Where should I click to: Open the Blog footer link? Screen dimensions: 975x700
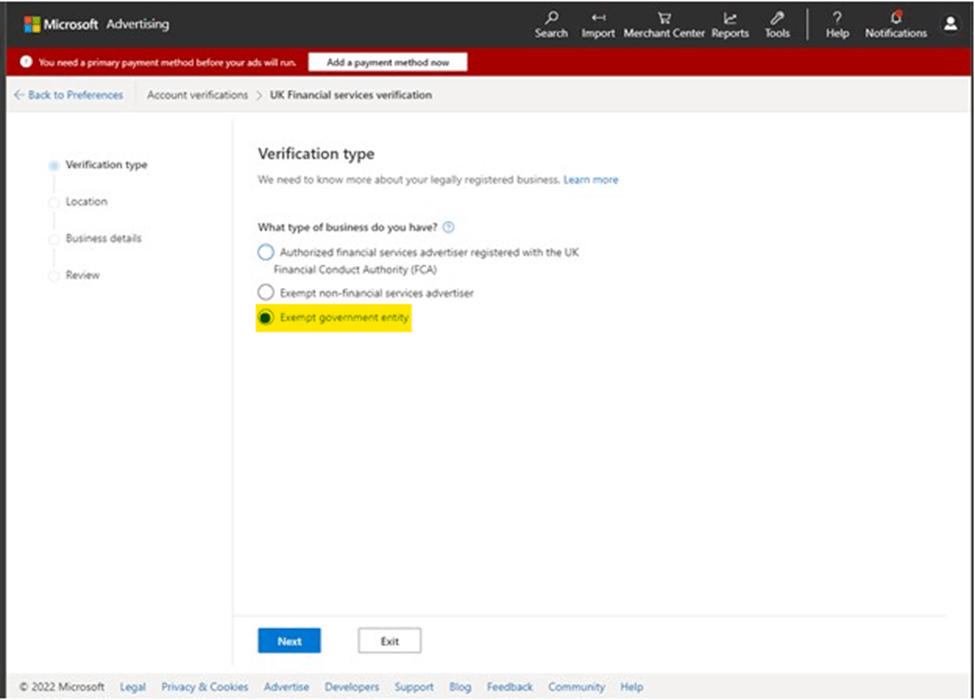[x=460, y=687]
